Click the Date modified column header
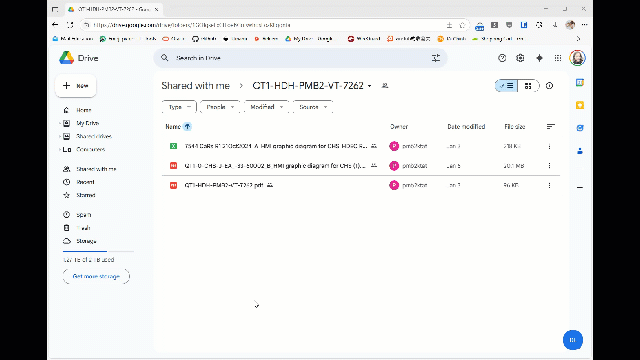 point(466,127)
